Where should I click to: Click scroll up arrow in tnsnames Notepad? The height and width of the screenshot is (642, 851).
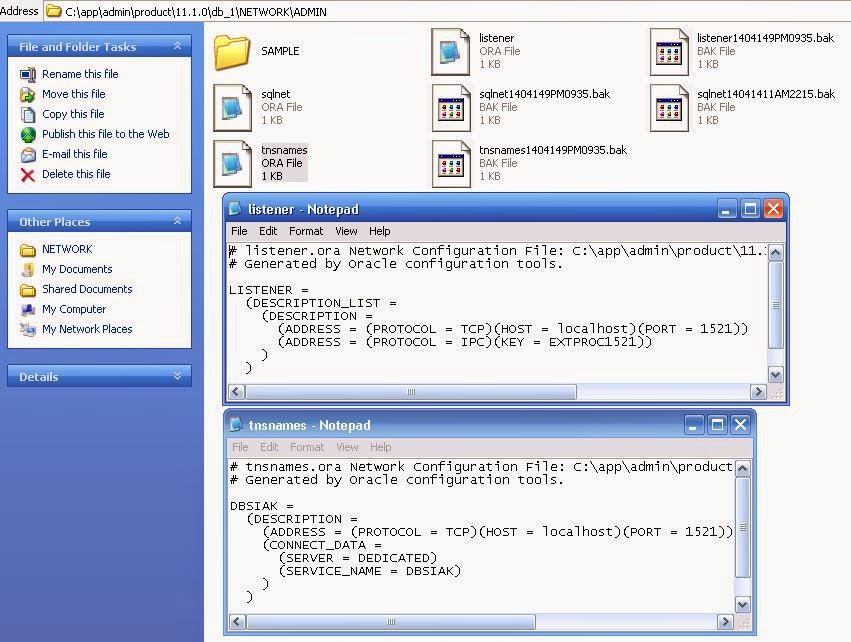[742, 468]
